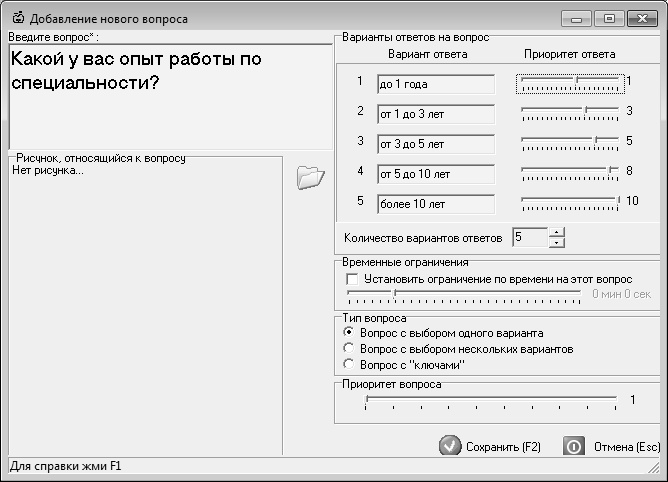Viewport: 668px width, 482px height.
Task: Click the application icon in title bar
Action: point(16,18)
